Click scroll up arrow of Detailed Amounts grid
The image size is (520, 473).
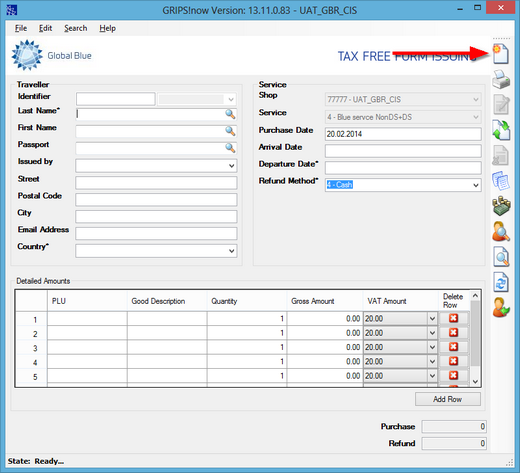475,296
